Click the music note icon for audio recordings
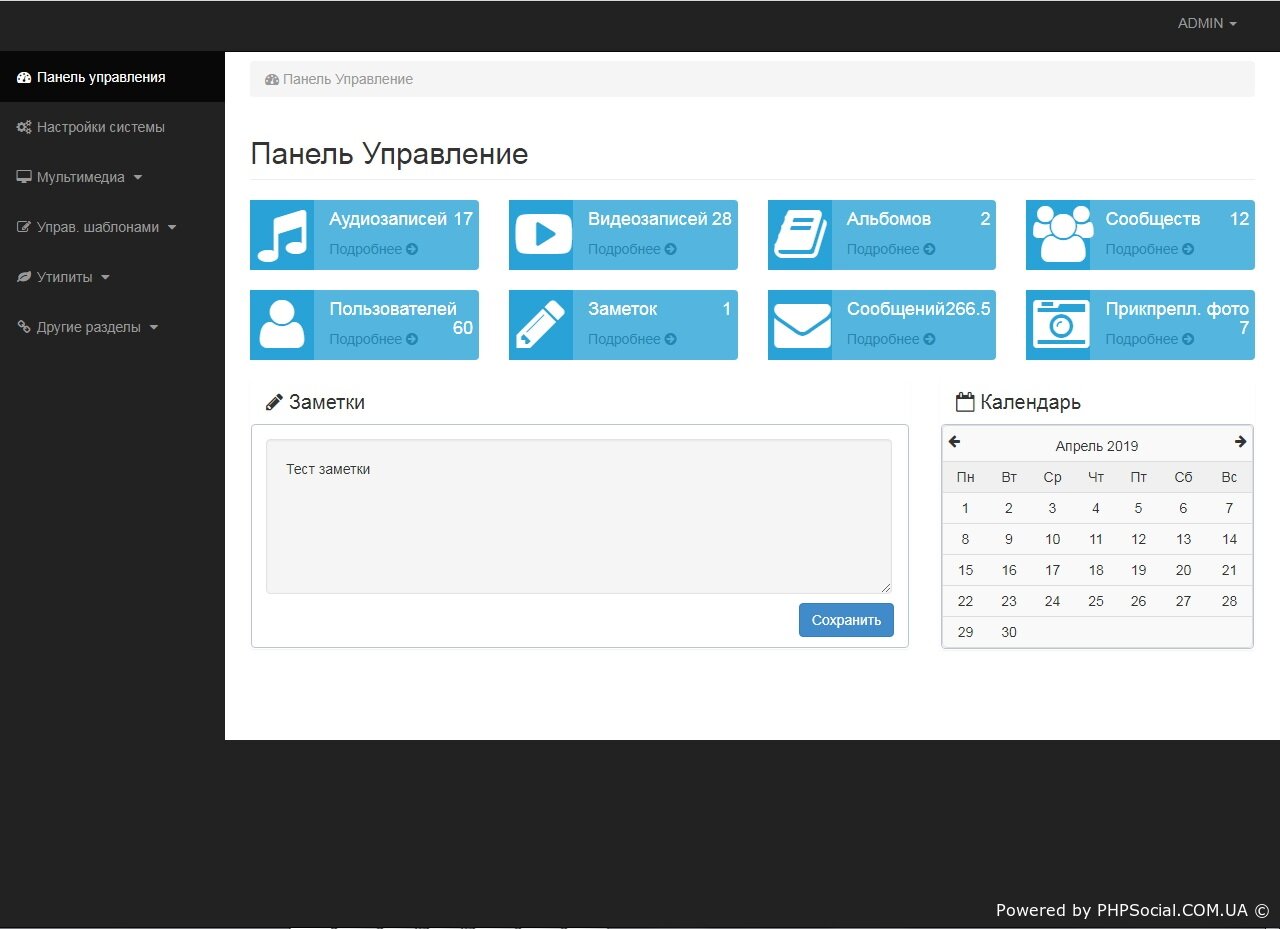Viewport: 1280px width, 929px height. [282, 235]
